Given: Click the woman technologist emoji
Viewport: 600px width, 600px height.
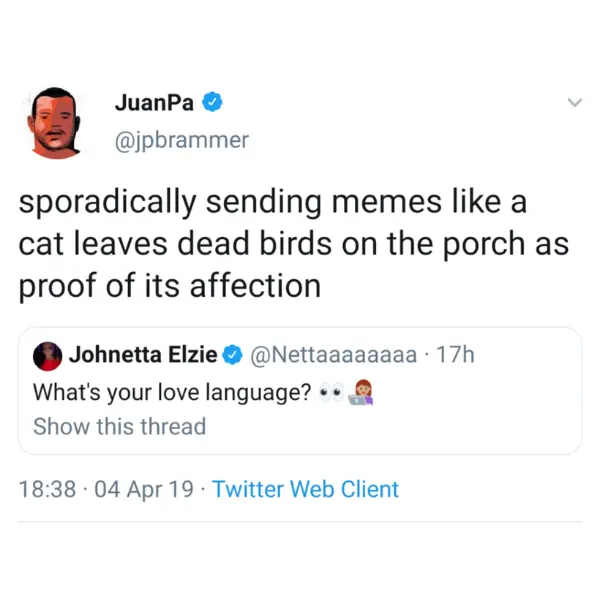Looking at the screenshot, I should tap(360, 392).
